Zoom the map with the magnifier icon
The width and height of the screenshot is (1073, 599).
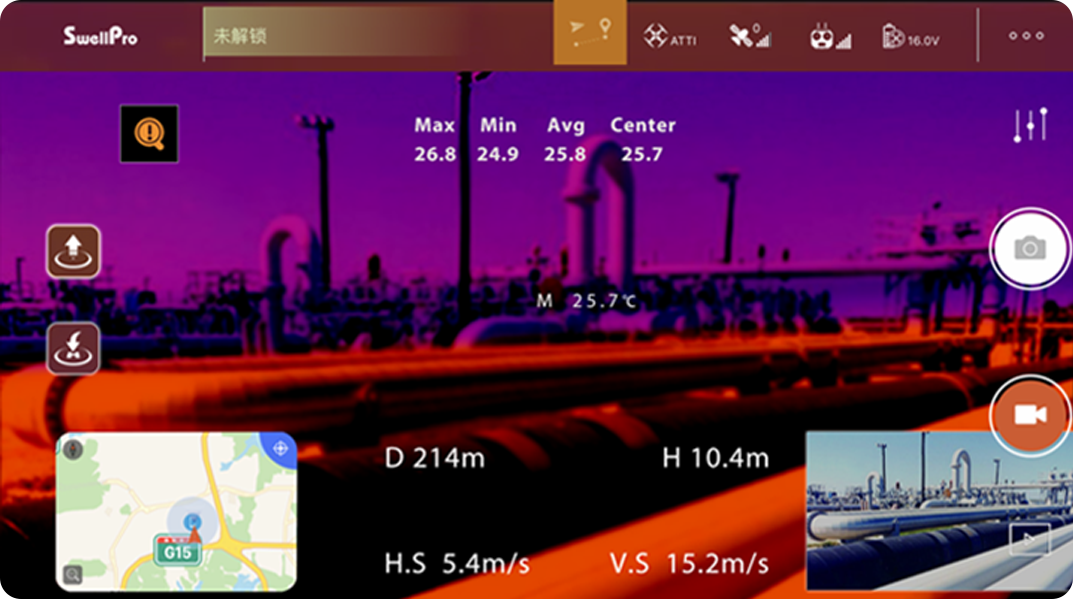point(72,574)
